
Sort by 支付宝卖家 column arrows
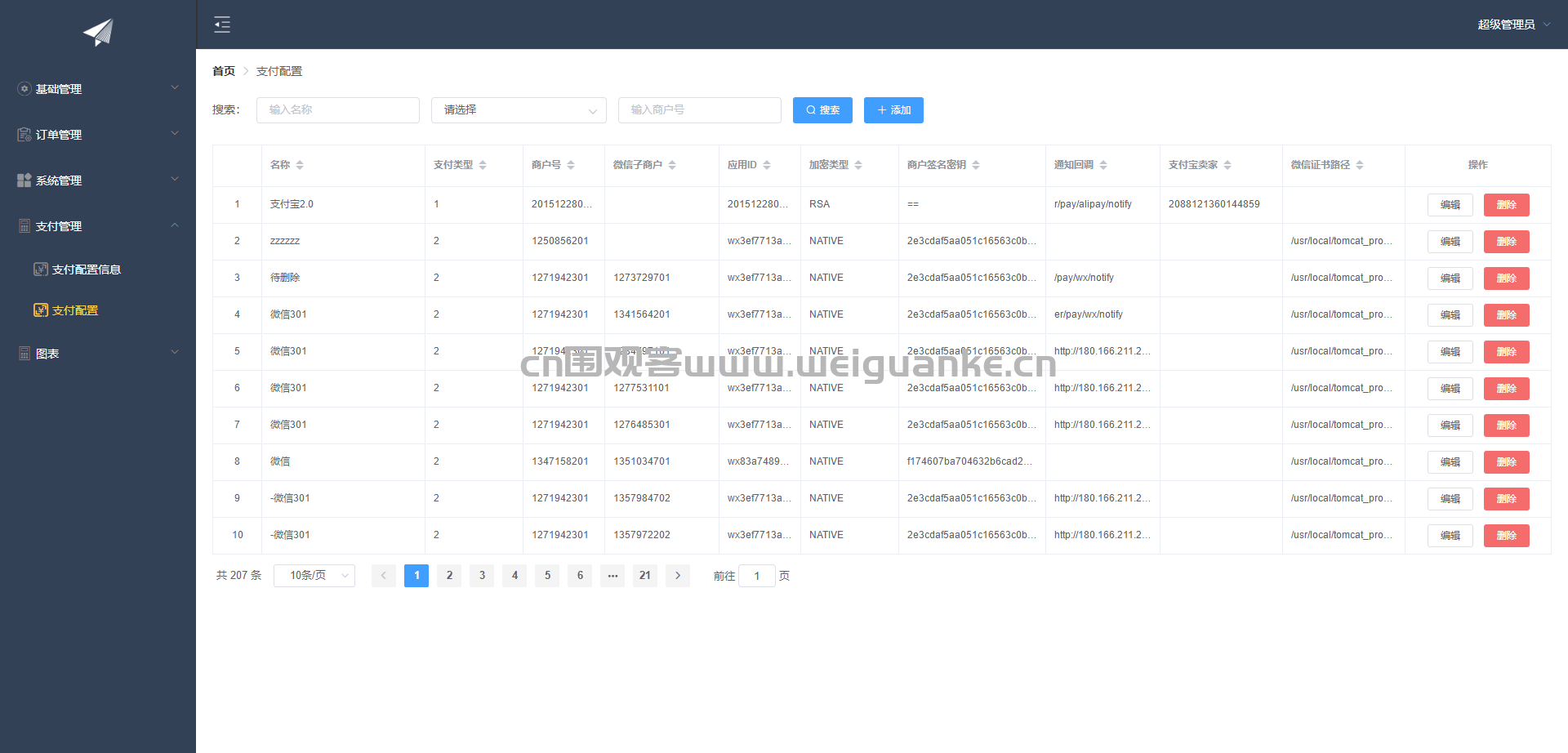coord(1227,165)
